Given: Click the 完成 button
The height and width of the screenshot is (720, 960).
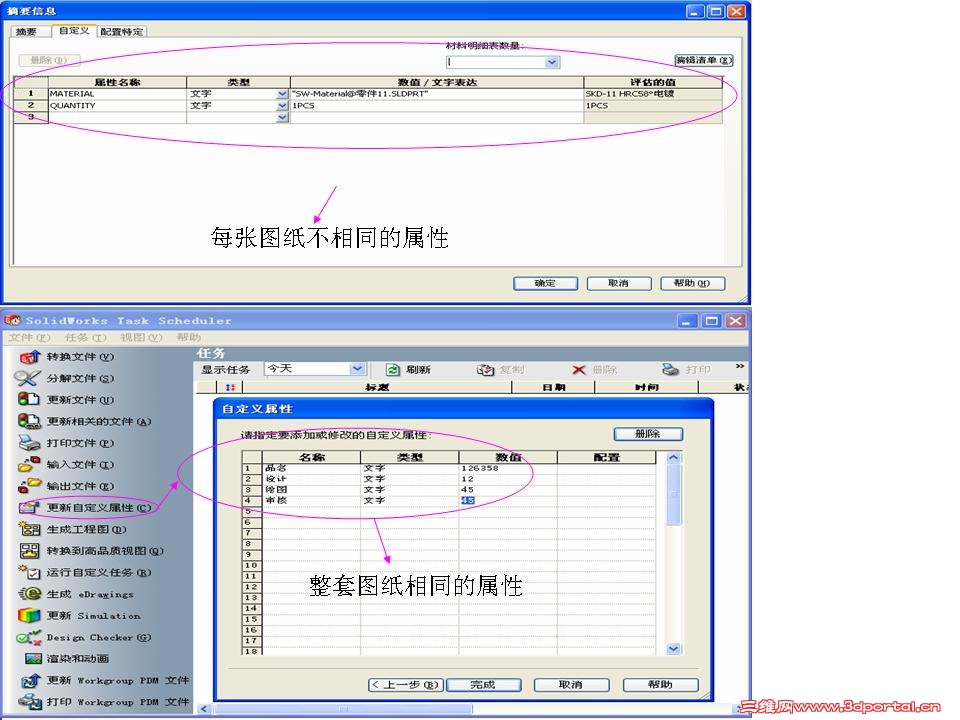Looking at the screenshot, I should [483, 684].
